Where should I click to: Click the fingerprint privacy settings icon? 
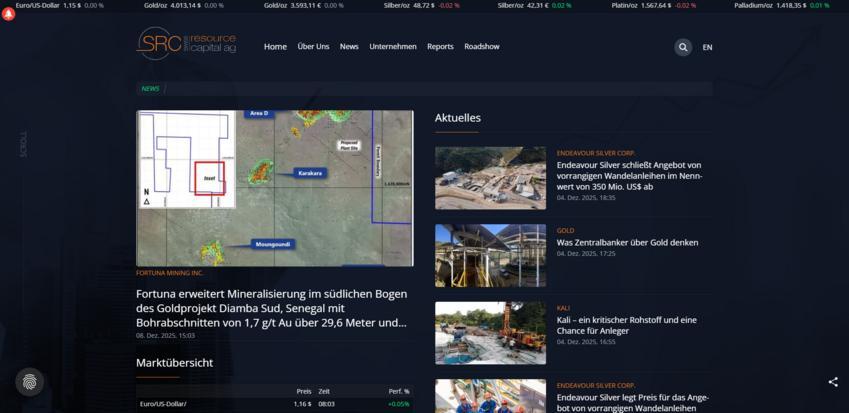click(29, 381)
